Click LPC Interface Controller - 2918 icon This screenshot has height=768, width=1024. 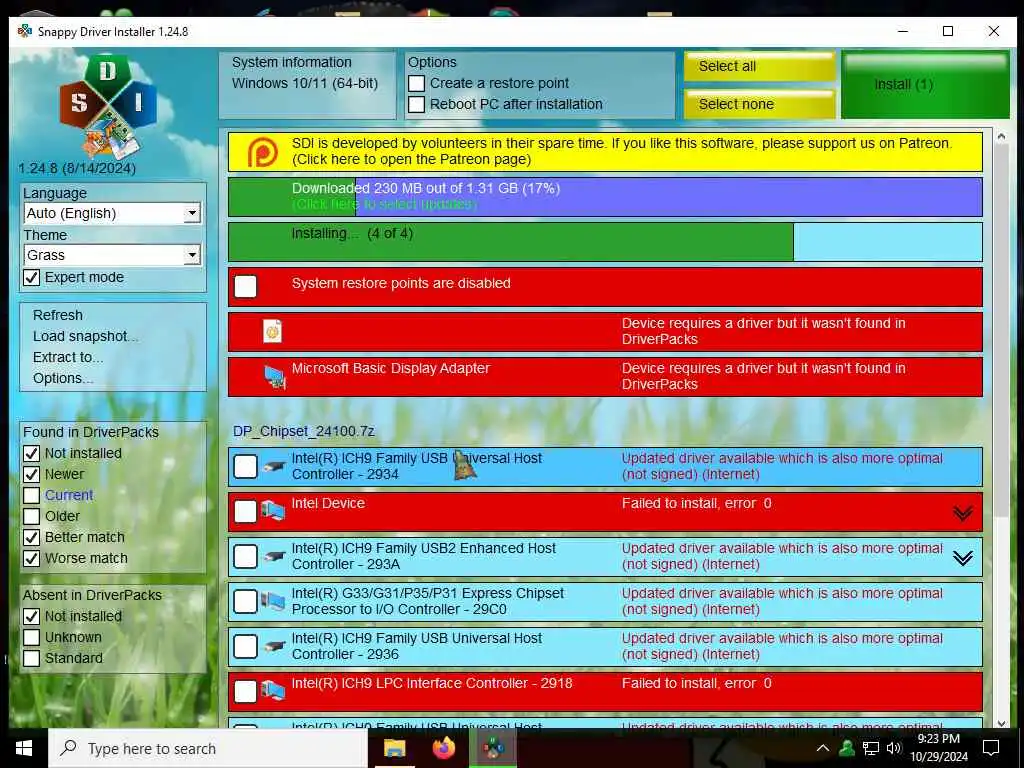(x=273, y=691)
